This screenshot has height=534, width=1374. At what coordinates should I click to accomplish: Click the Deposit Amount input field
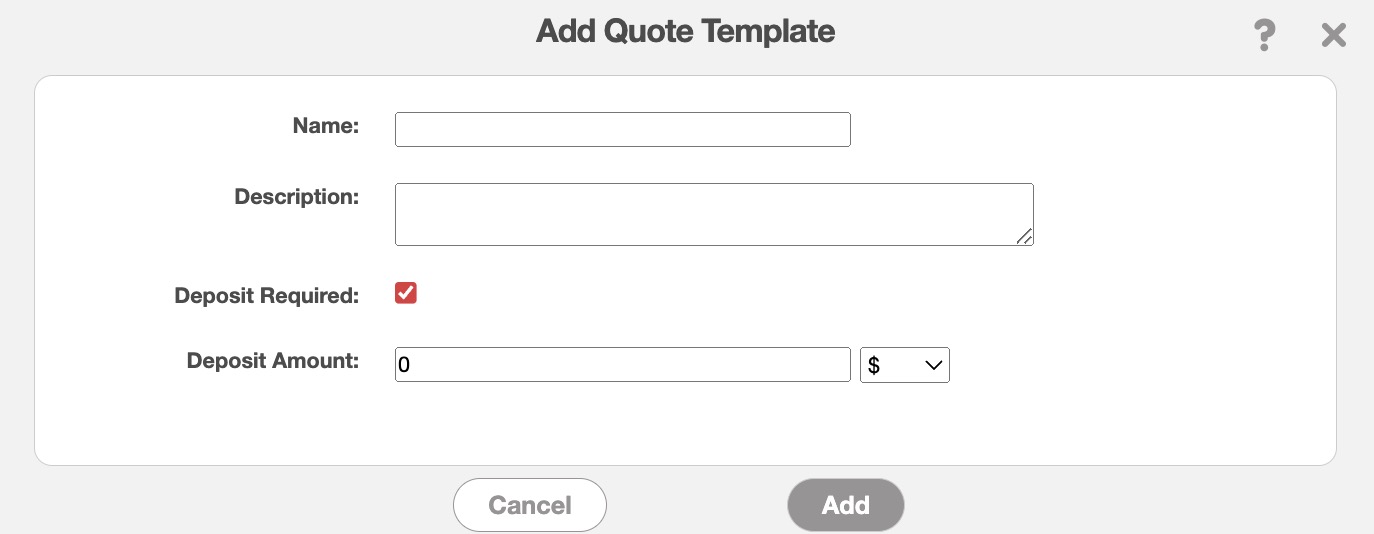(x=622, y=365)
